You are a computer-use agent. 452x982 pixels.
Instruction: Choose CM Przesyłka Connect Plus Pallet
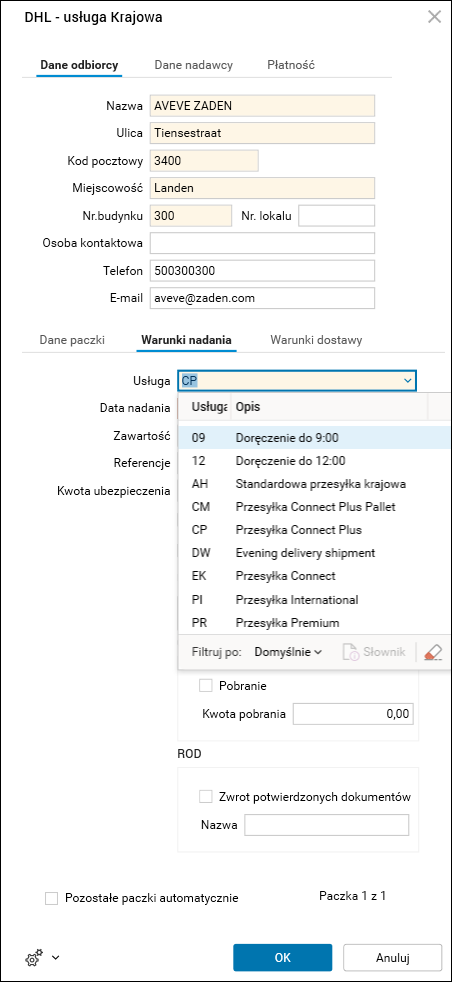(314, 507)
